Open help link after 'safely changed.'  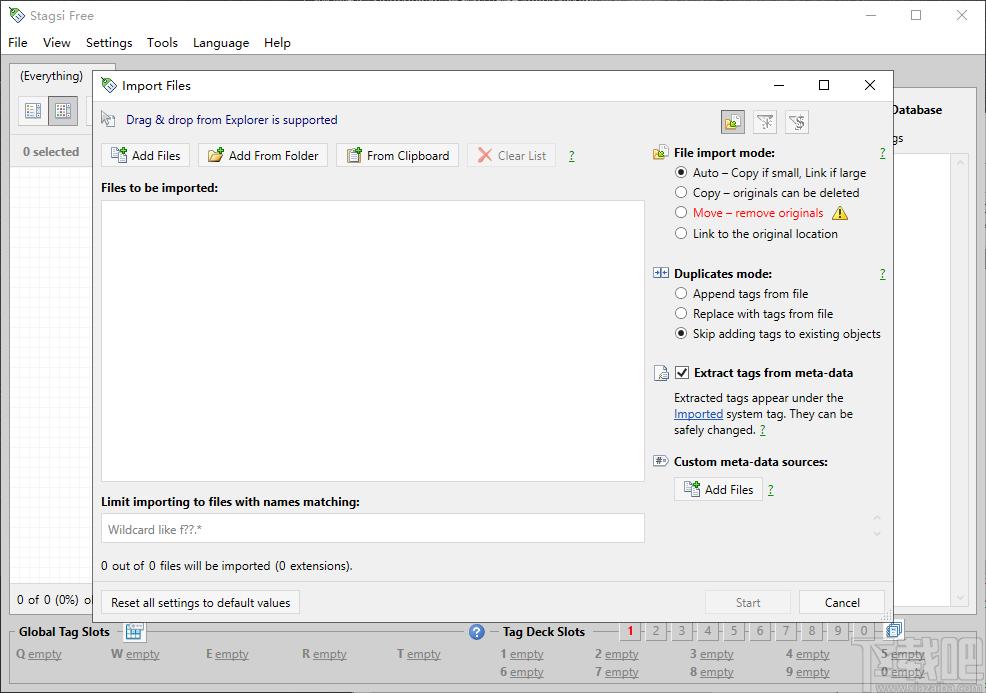click(x=763, y=430)
